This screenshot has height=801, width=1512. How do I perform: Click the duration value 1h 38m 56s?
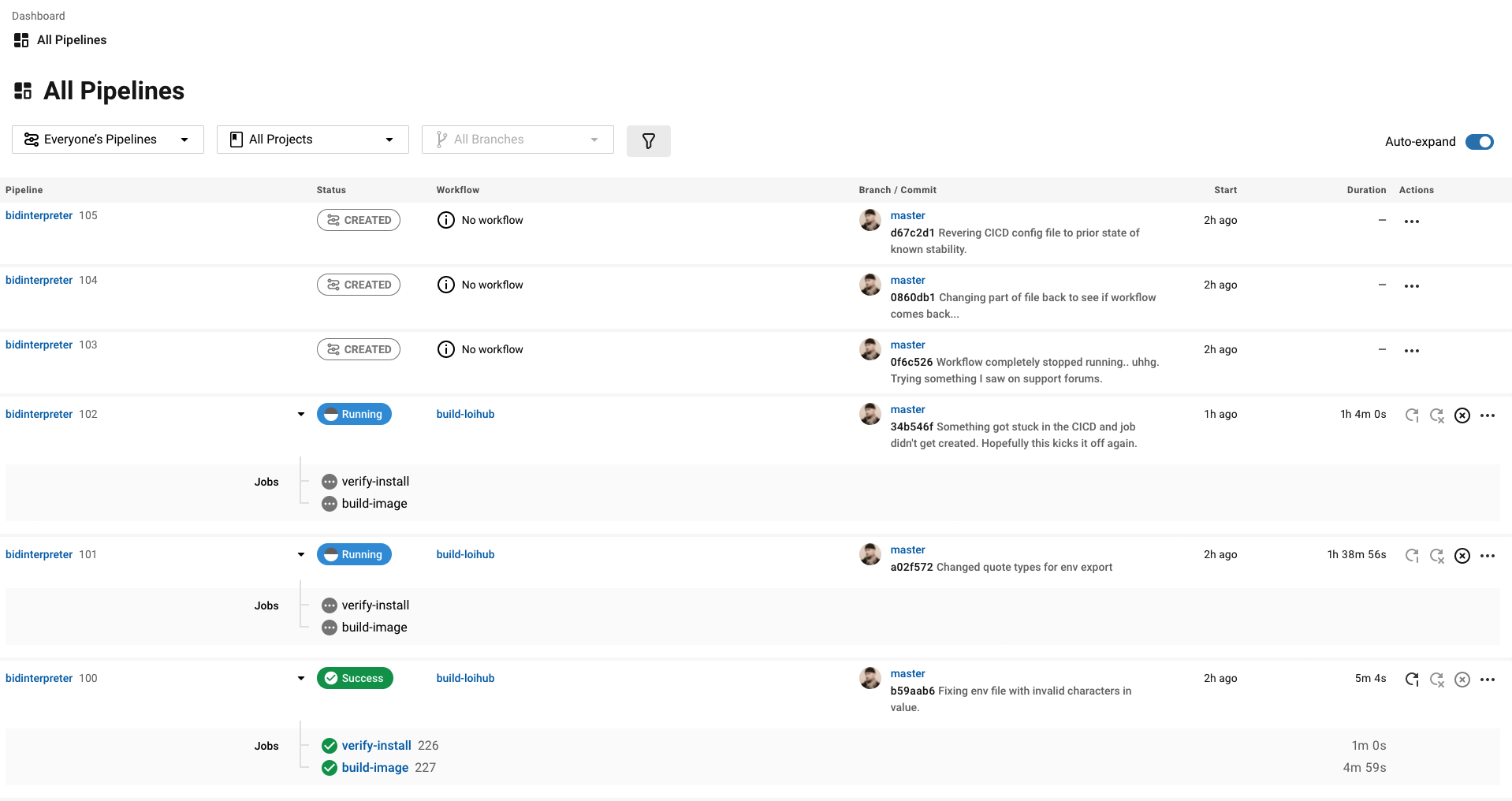pos(1357,554)
